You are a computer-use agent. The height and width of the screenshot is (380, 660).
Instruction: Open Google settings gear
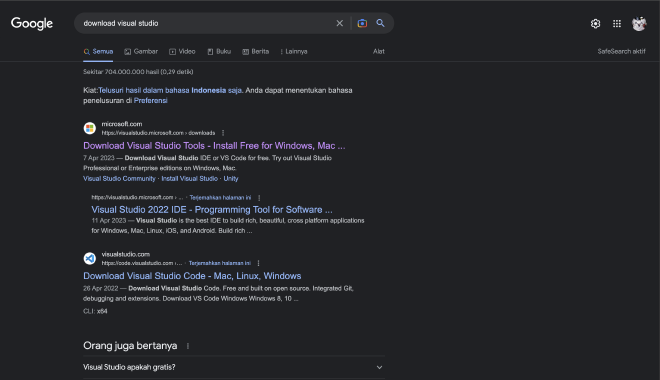[x=595, y=24]
